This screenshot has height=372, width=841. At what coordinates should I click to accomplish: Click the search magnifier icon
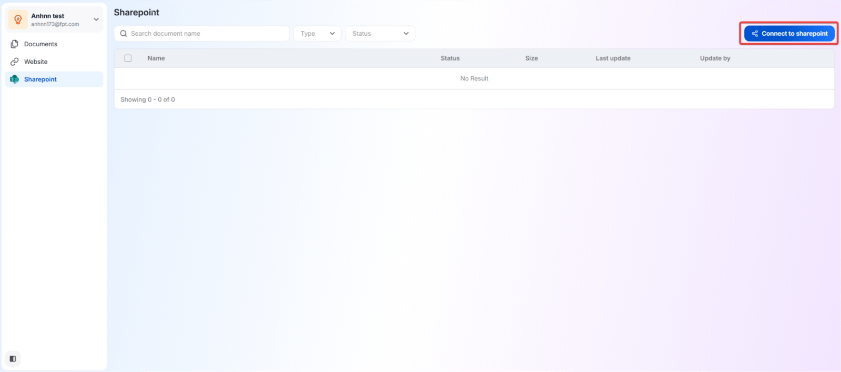click(123, 33)
